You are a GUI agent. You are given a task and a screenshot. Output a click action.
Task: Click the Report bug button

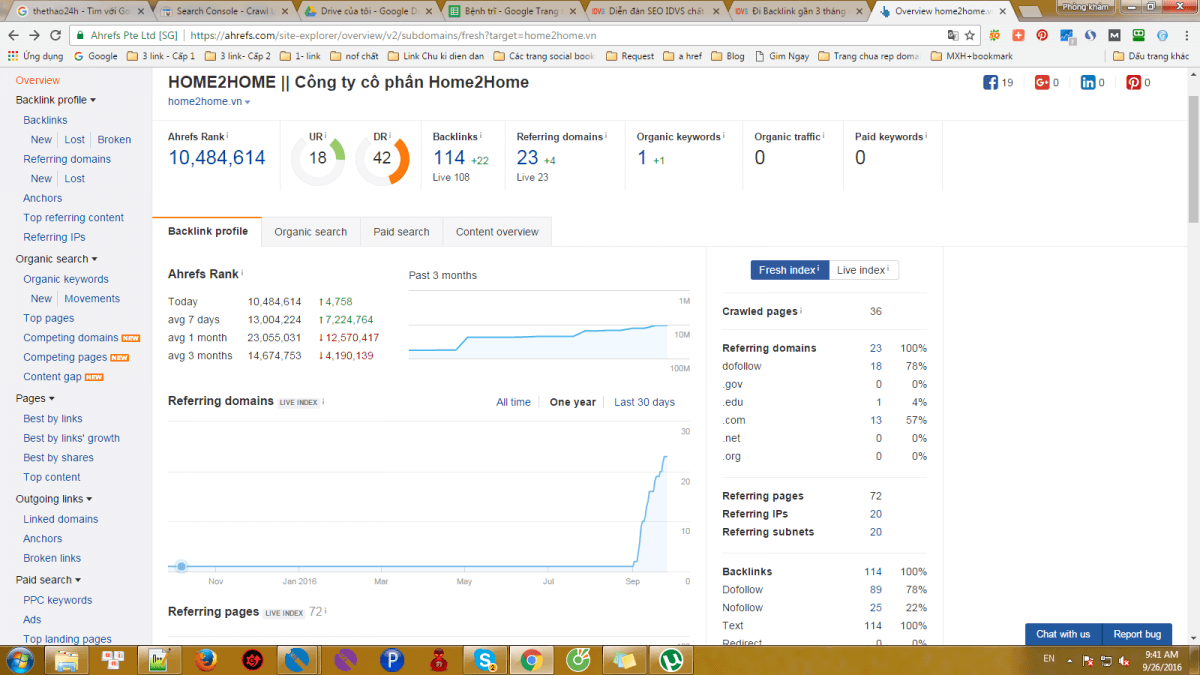point(1137,634)
